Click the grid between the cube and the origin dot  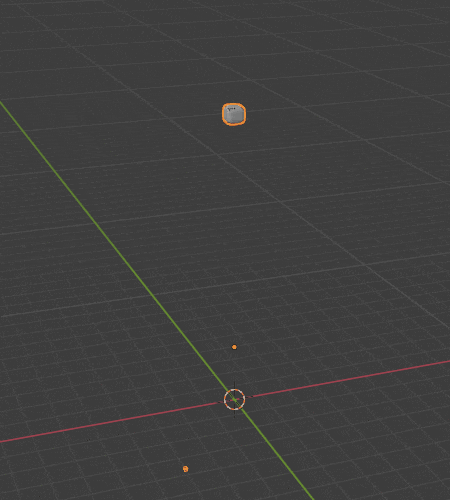coord(234,233)
